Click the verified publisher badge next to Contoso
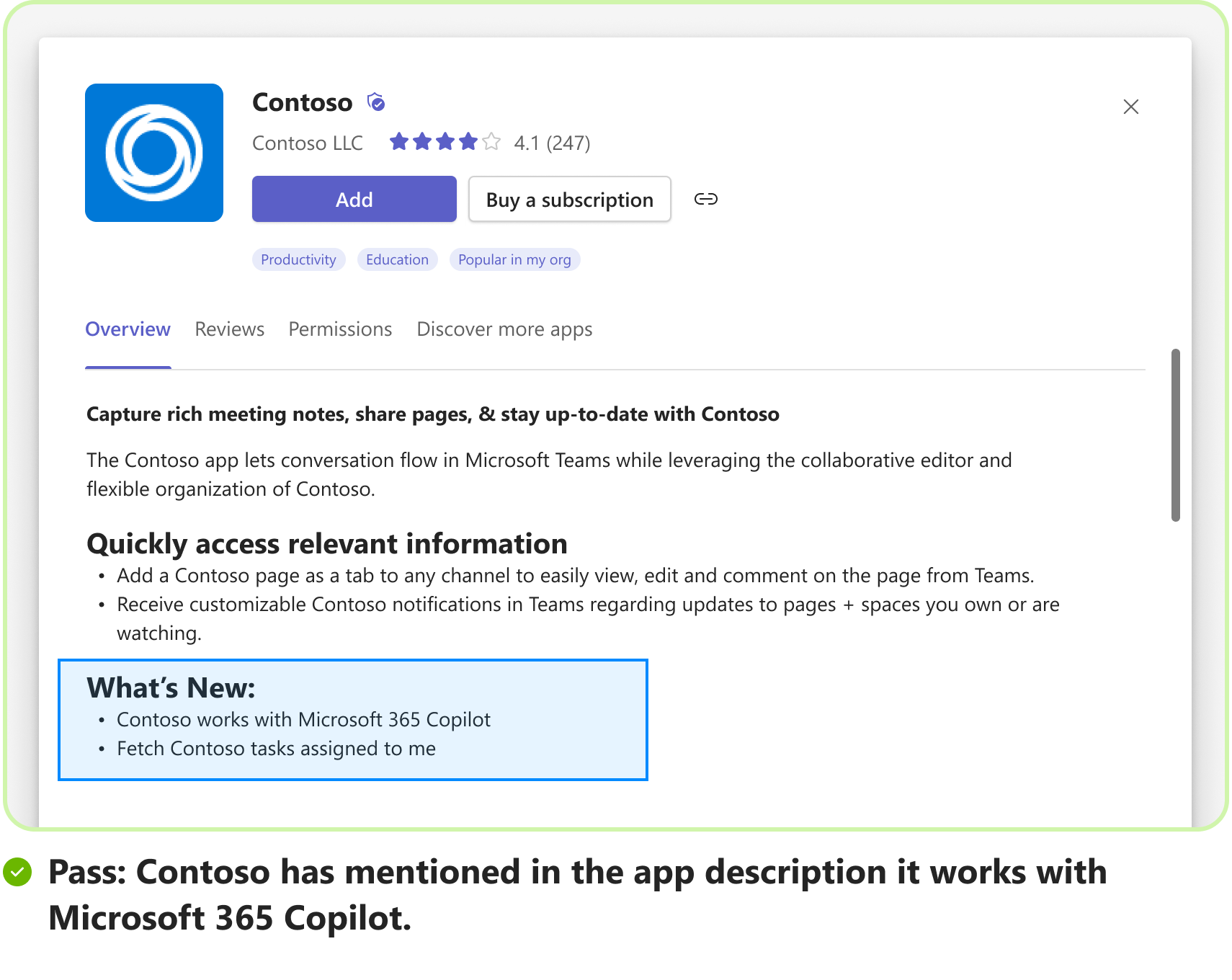The image size is (1232, 980). pos(375,102)
